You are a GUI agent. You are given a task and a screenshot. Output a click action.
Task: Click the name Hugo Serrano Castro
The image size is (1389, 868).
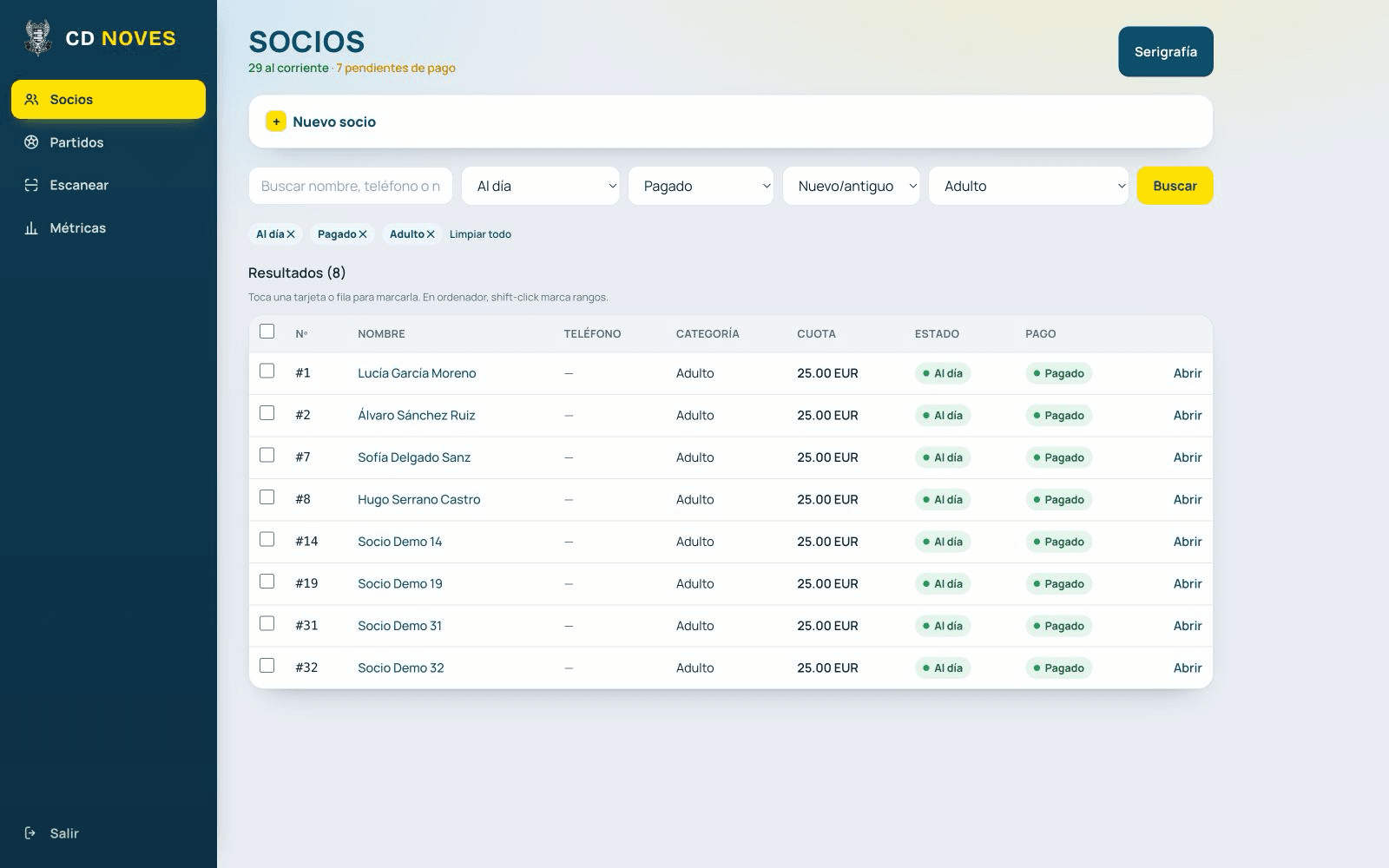(x=419, y=500)
